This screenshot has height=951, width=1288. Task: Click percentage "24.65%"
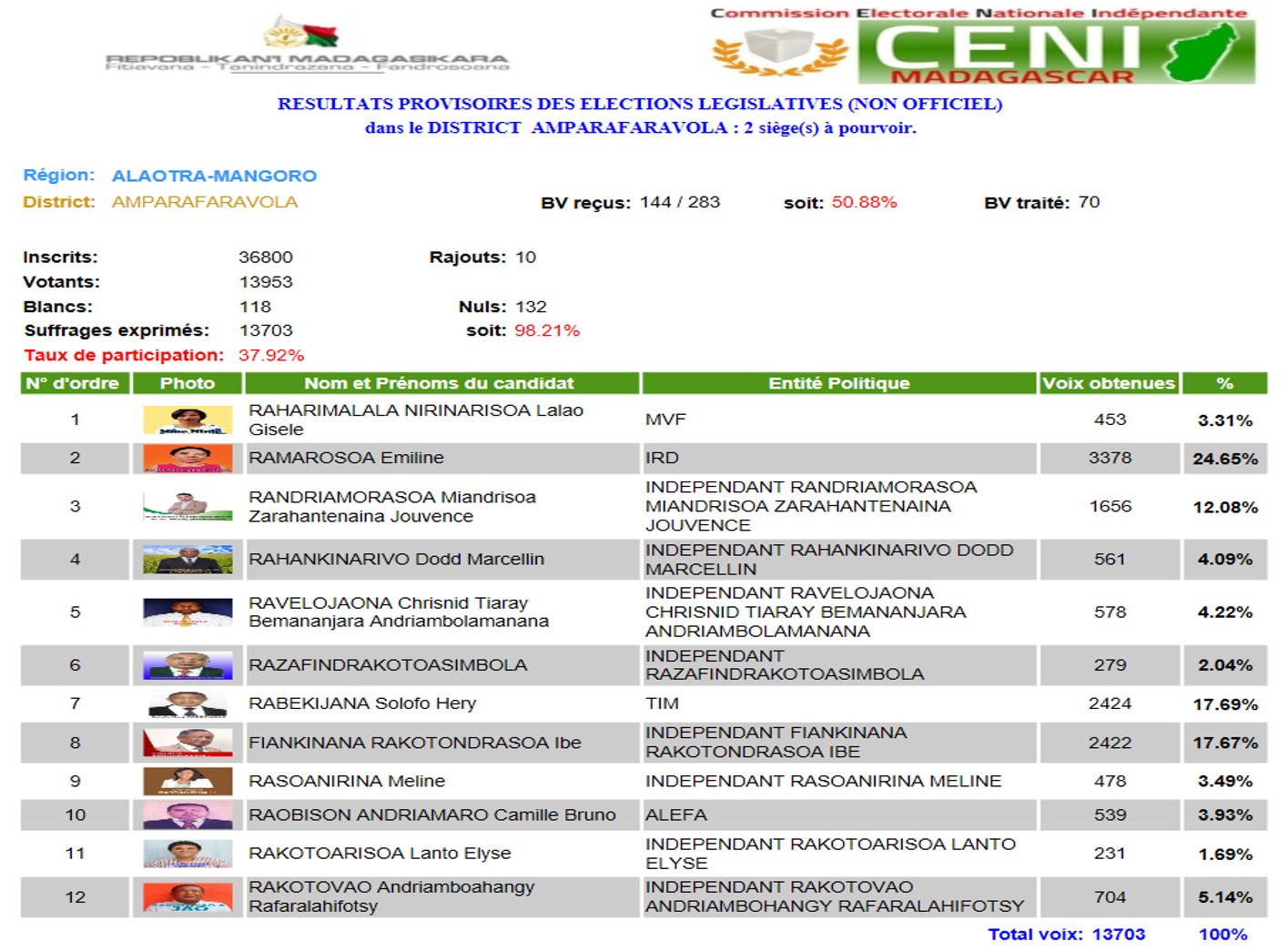point(1225,459)
